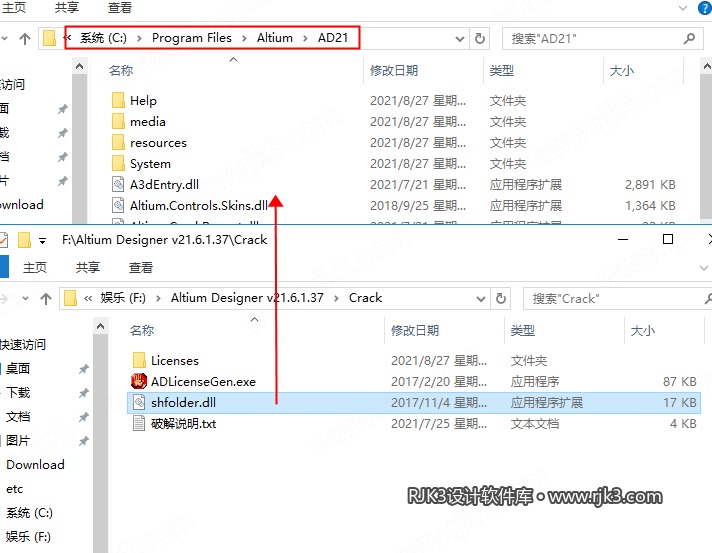Select 快速访问 in Crack navigation pane

(x=23, y=344)
